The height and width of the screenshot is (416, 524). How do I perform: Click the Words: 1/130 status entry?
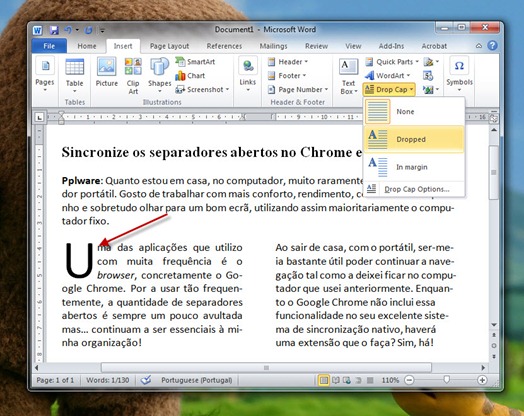[x=108, y=380]
